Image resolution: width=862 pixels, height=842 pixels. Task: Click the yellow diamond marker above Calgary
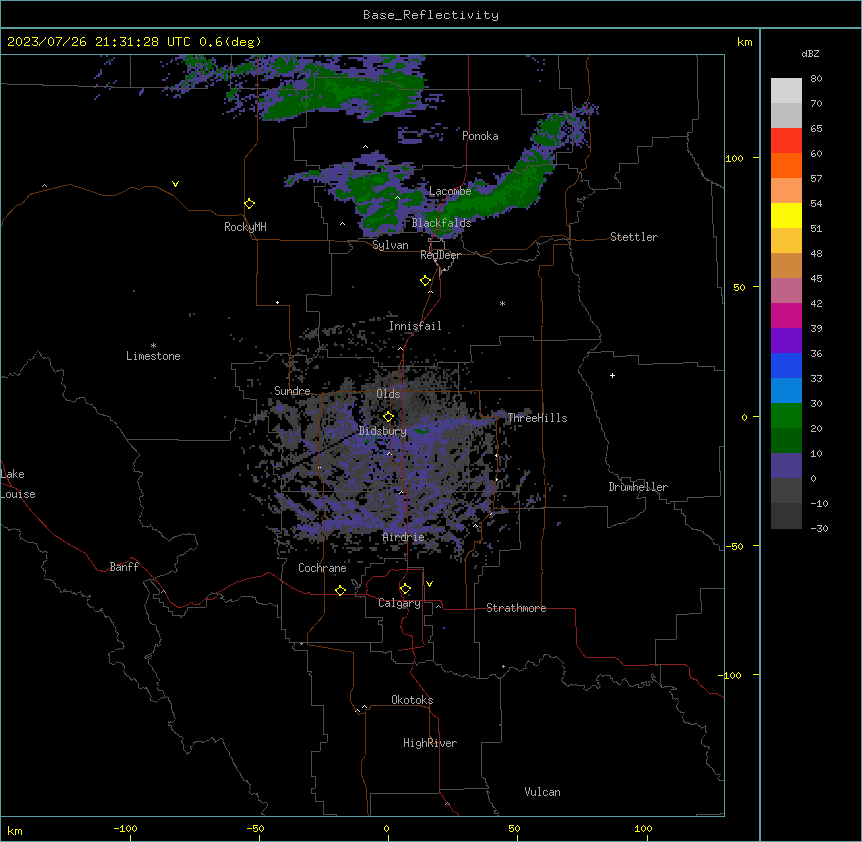[405, 589]
